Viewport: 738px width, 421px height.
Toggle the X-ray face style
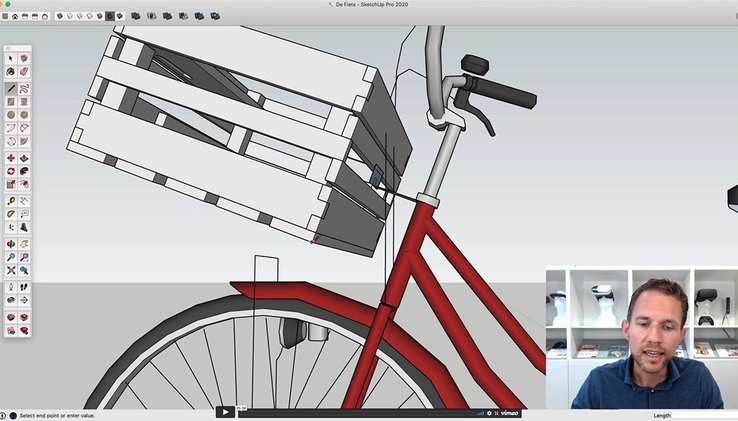coord(61,16)
